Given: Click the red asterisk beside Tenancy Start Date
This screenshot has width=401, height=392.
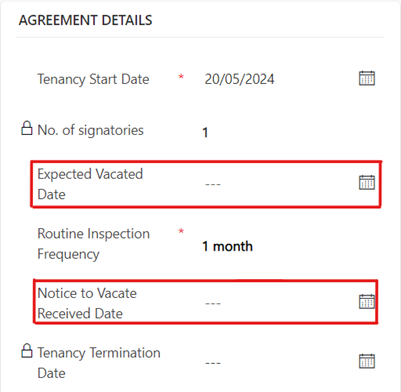Looking at the screenshot, I should (181, 77).
